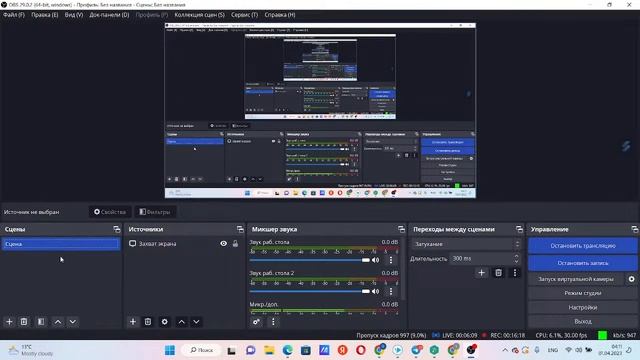Remove transition with trash icon
The image size is (640, 360).
(498, 273)
